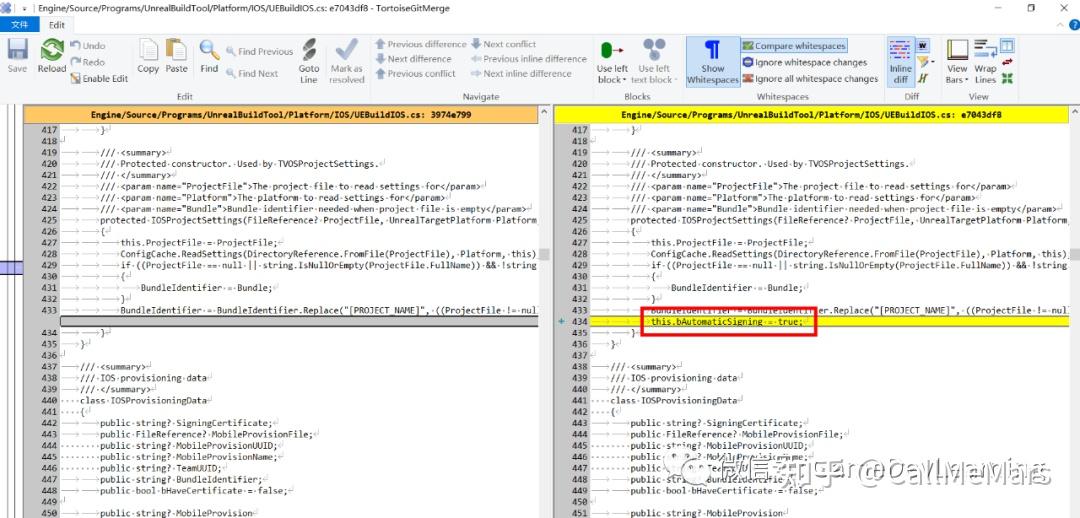Viewport: 1080px width, 518px height.
Task: Select Compare whitespaces option
Action: [x=794, y=45]
